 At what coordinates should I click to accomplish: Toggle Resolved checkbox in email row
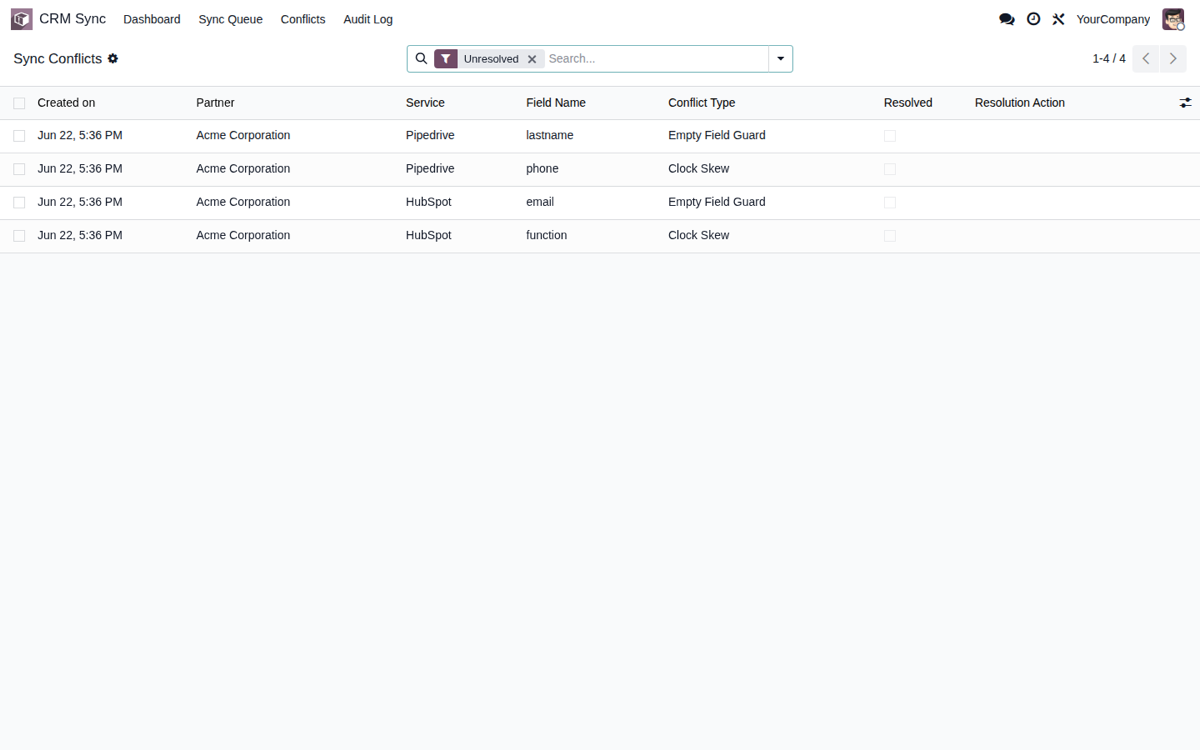pyautogui.click(x=890, y=202)
